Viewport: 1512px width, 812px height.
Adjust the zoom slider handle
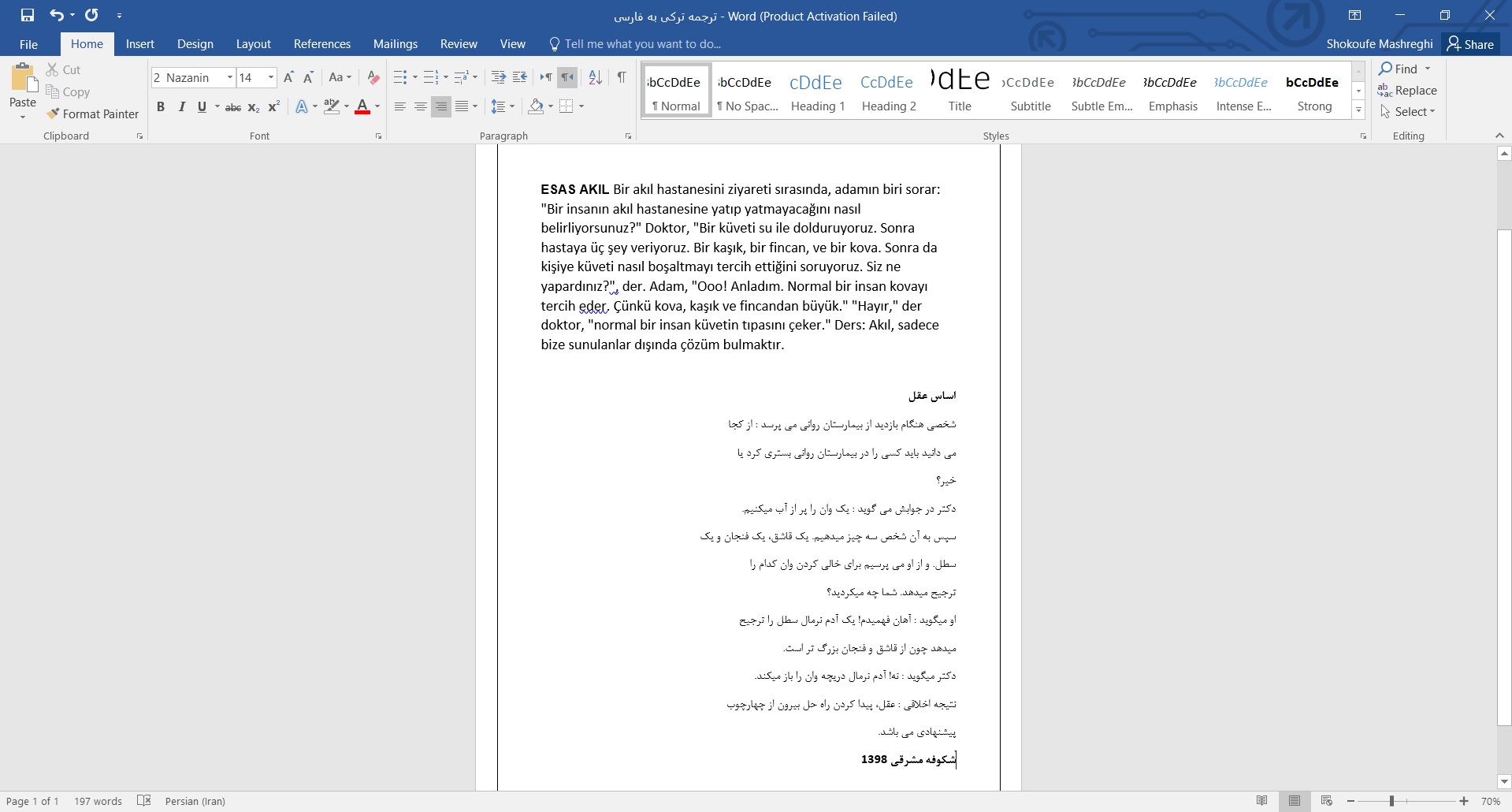[1391, 801]
